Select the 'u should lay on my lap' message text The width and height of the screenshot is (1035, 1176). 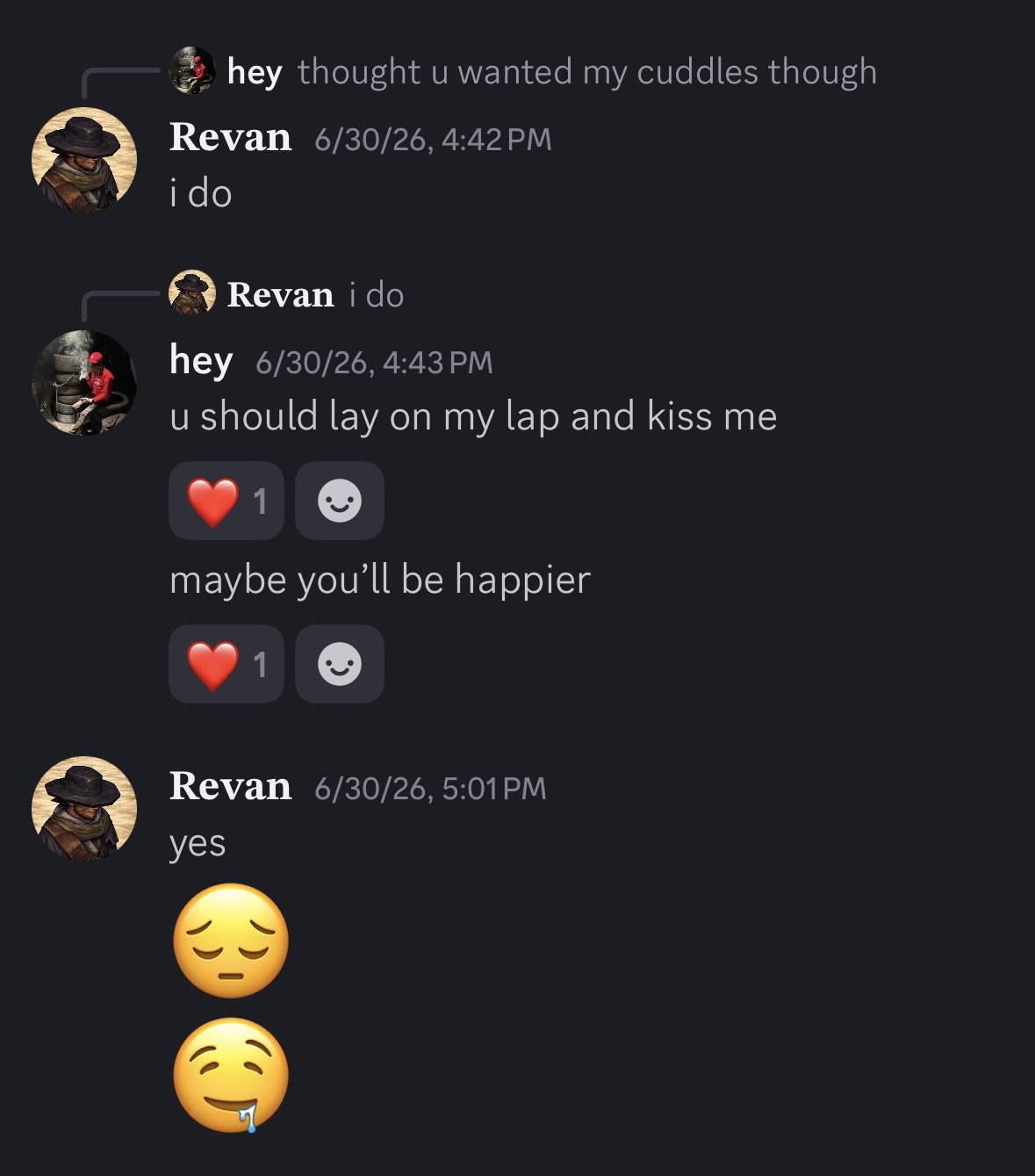click(x=473, y=416)
